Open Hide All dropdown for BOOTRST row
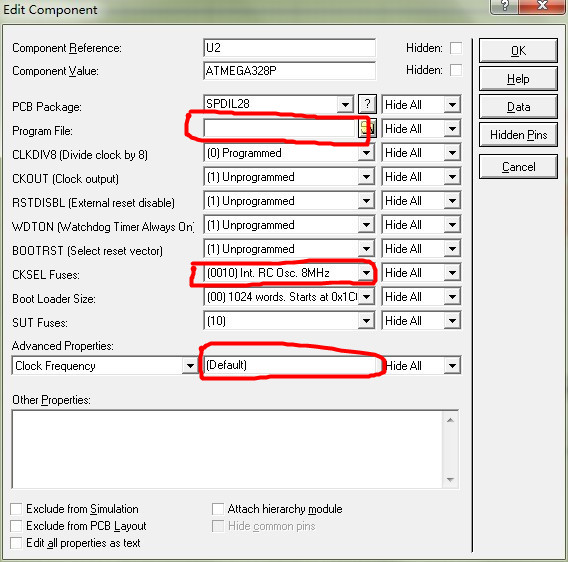The height and width of the screenshot is (562, 568). (x=452, y=249)
